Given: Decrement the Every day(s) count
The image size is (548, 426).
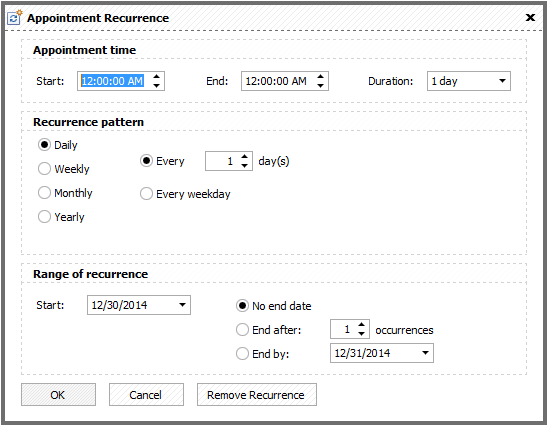Looking at the screenshot, I should click(245, 166).
